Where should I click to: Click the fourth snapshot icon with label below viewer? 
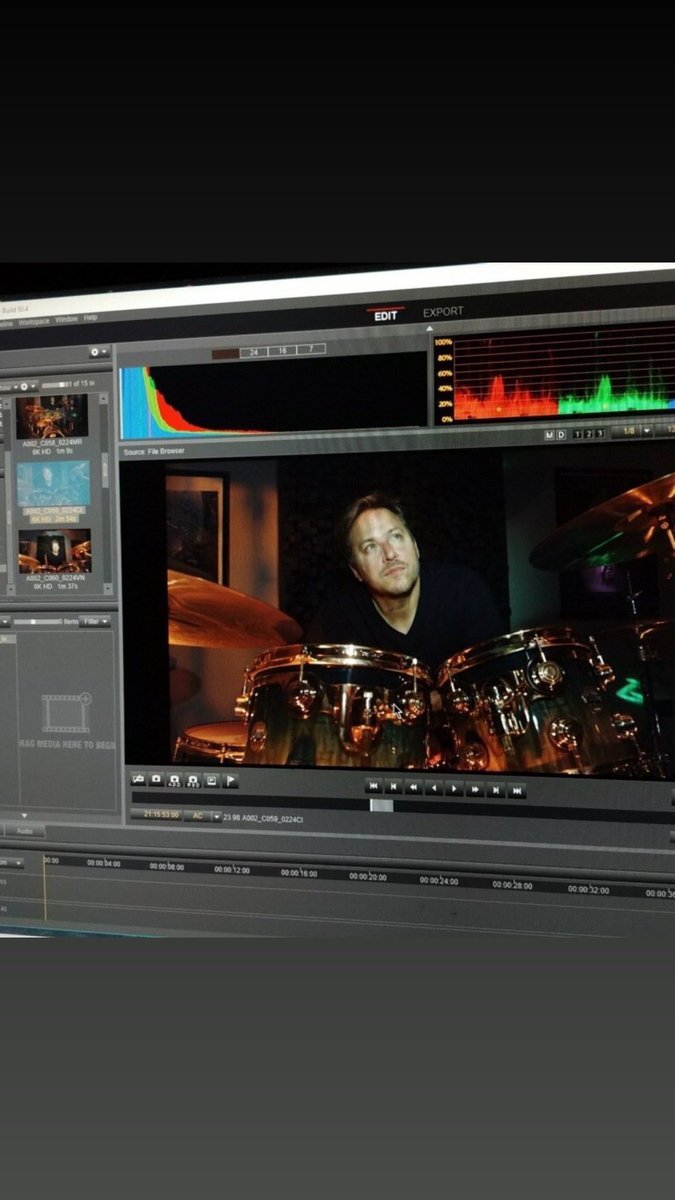193,780
